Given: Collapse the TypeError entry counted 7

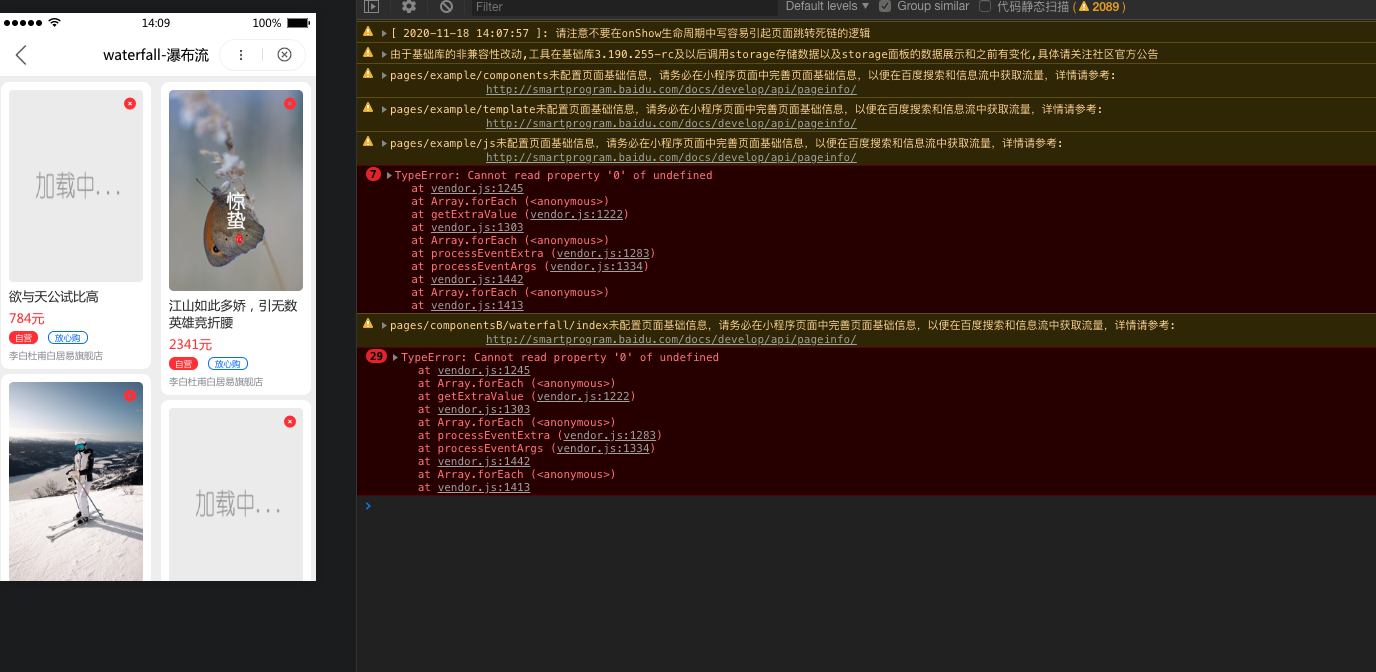Looking at the screenshot, I should [389, 175].
